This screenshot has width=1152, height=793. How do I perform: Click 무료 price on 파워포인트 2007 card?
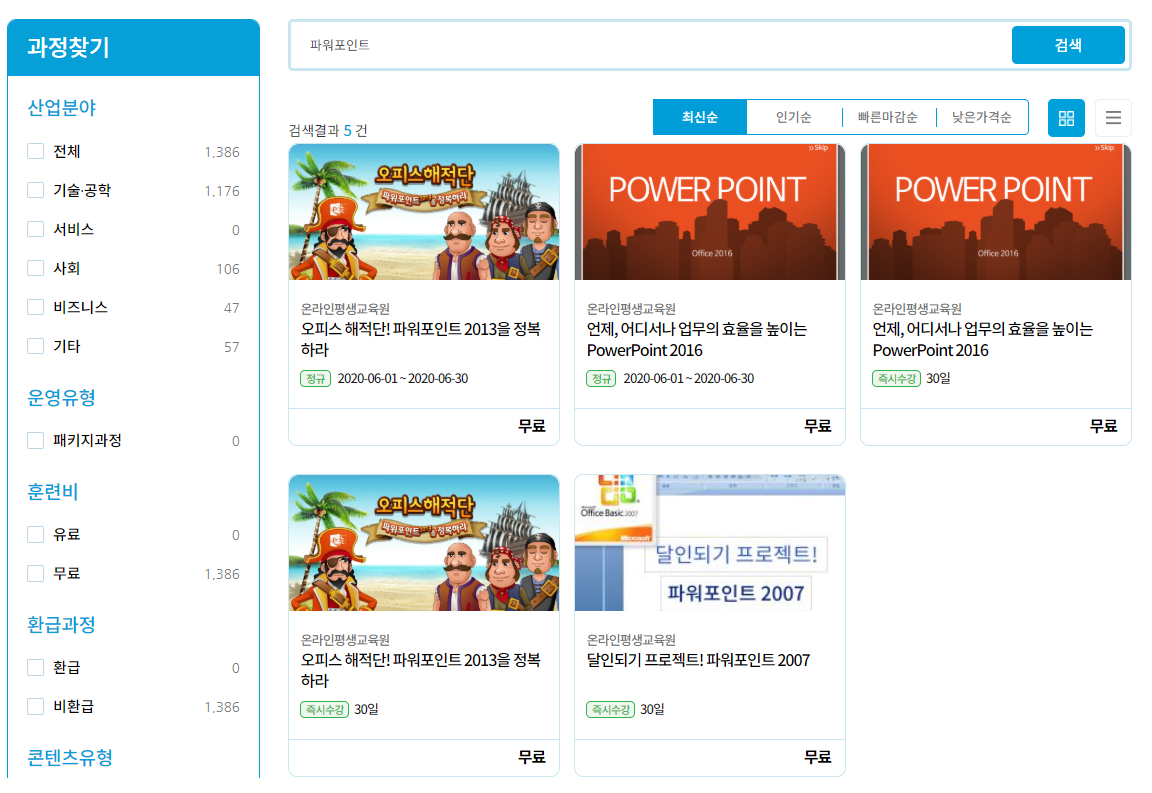(x=818, y=757)
